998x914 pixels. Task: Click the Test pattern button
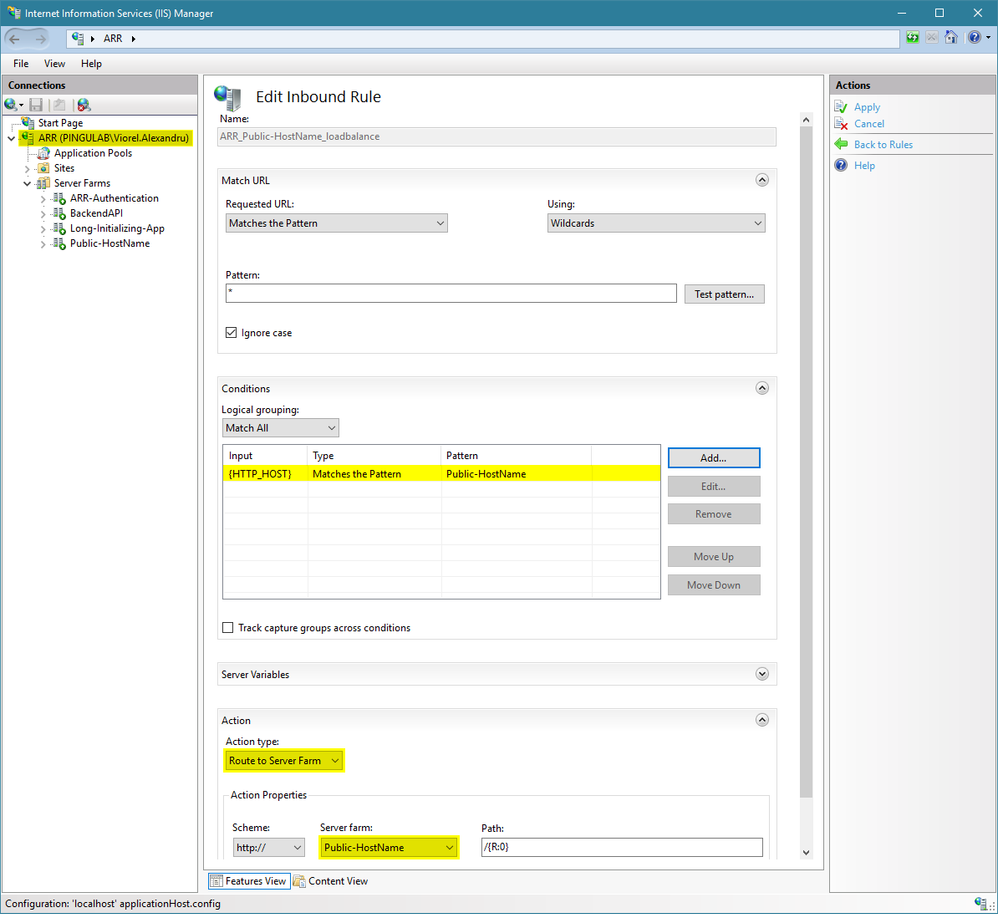724,294
